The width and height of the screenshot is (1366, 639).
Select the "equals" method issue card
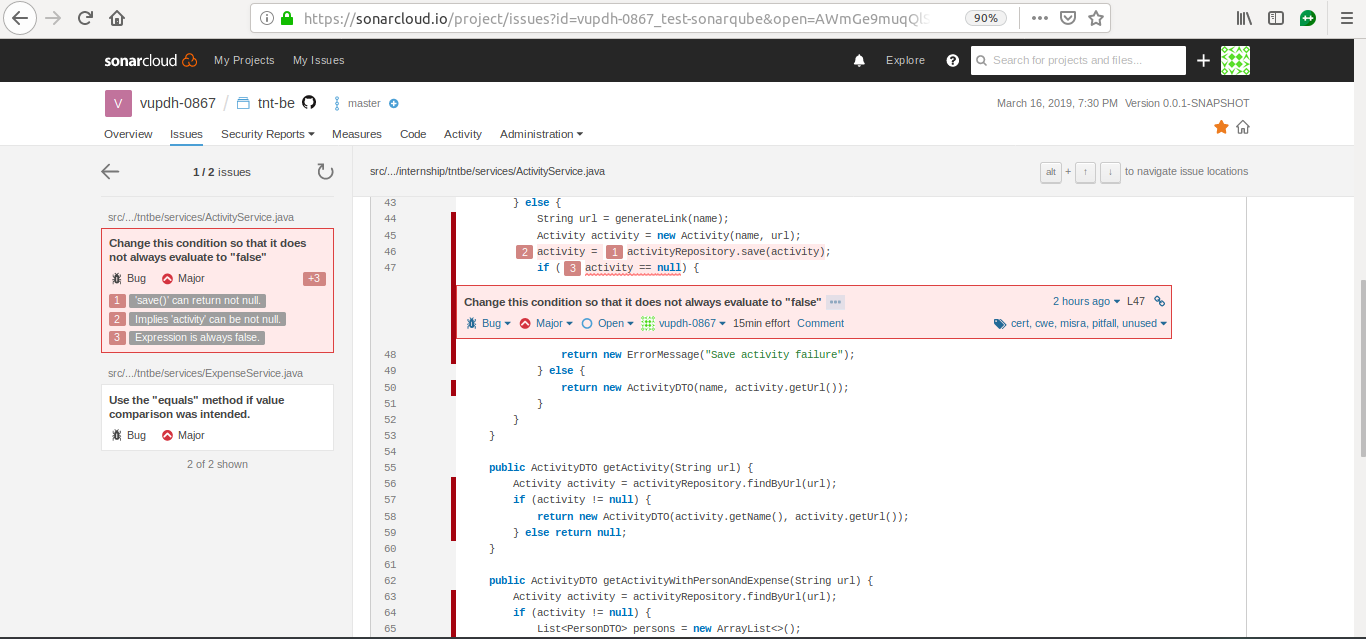coord(217,417)
